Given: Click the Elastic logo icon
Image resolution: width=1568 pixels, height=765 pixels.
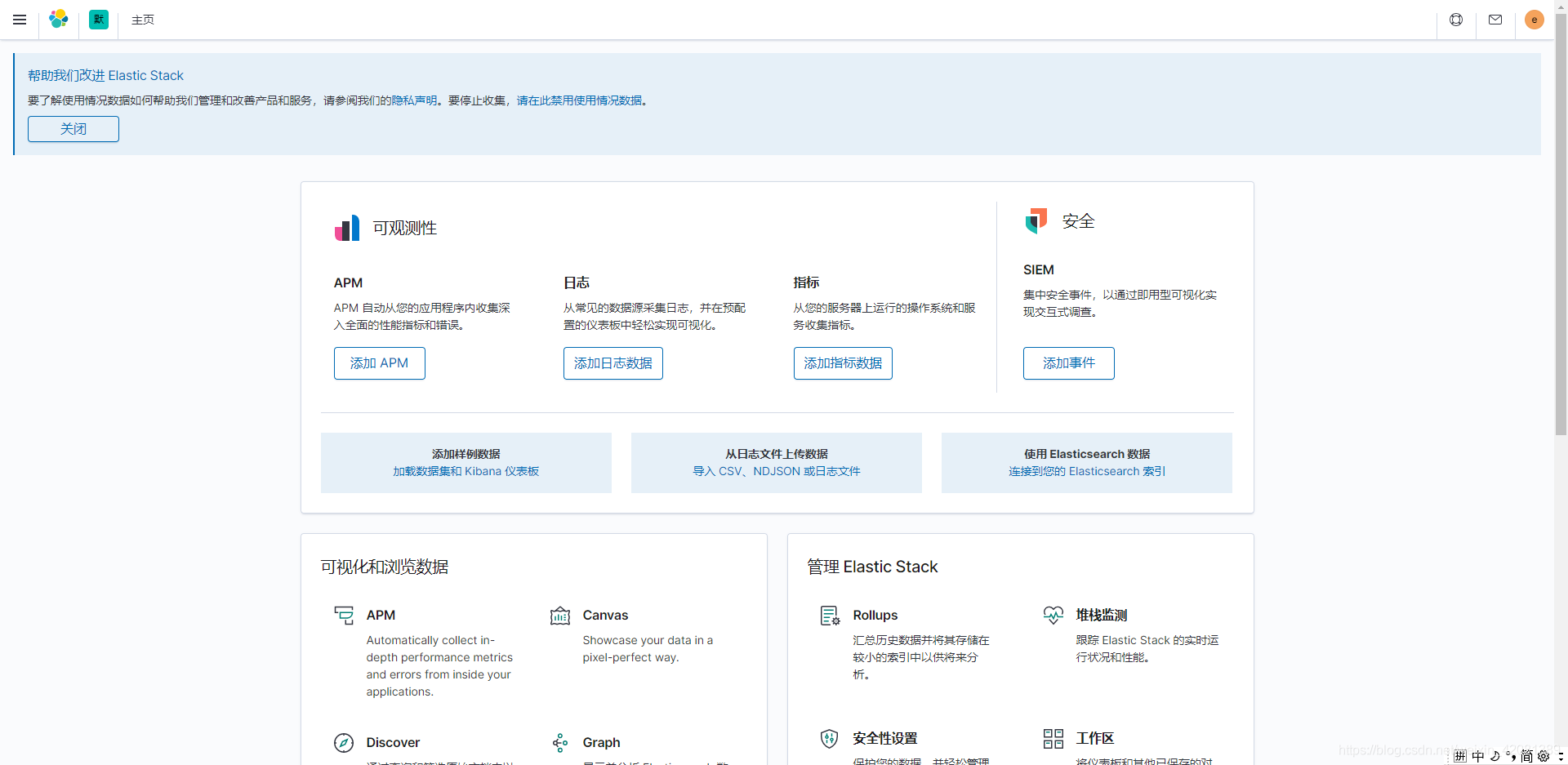Looking at the screenshot, I should point(59,20).
